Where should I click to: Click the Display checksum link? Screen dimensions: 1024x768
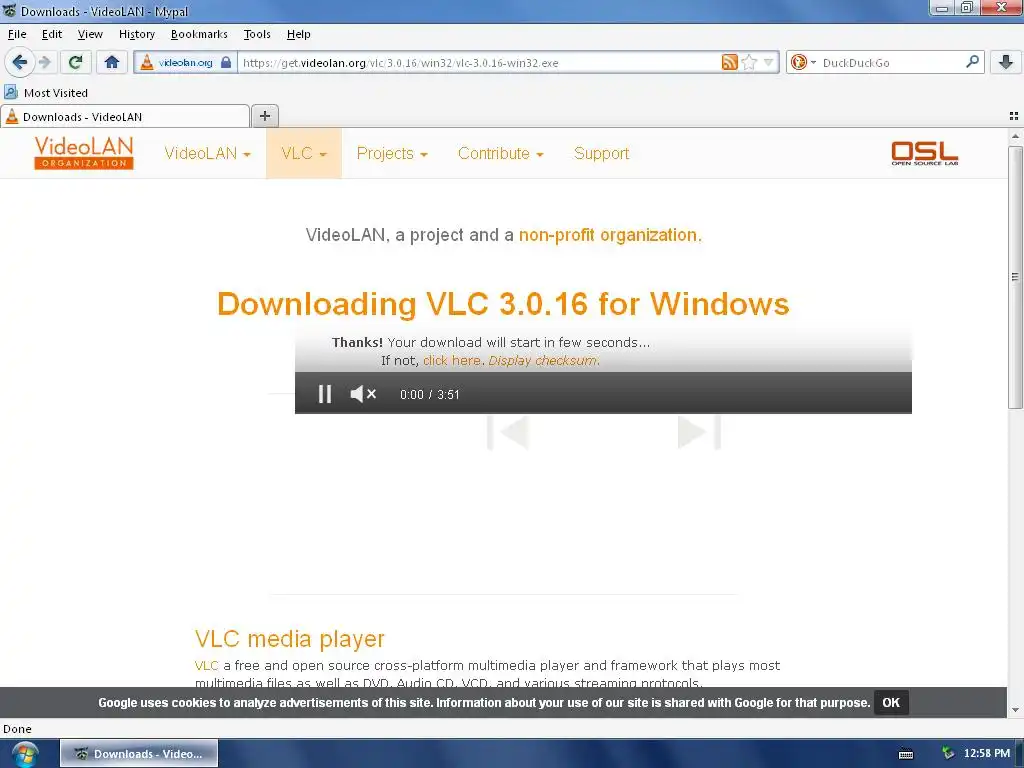[x=542, y=360]
